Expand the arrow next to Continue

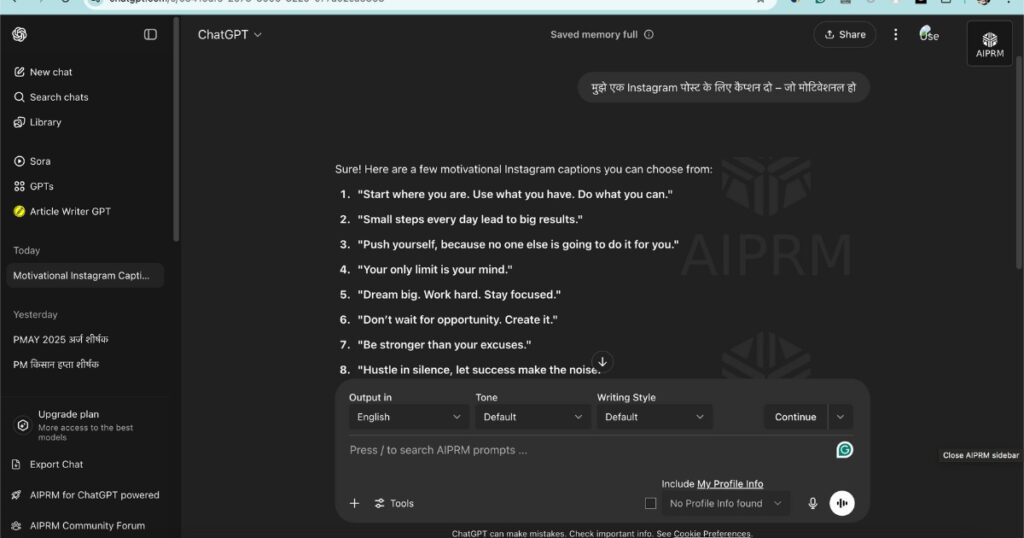tap(840, 417)
